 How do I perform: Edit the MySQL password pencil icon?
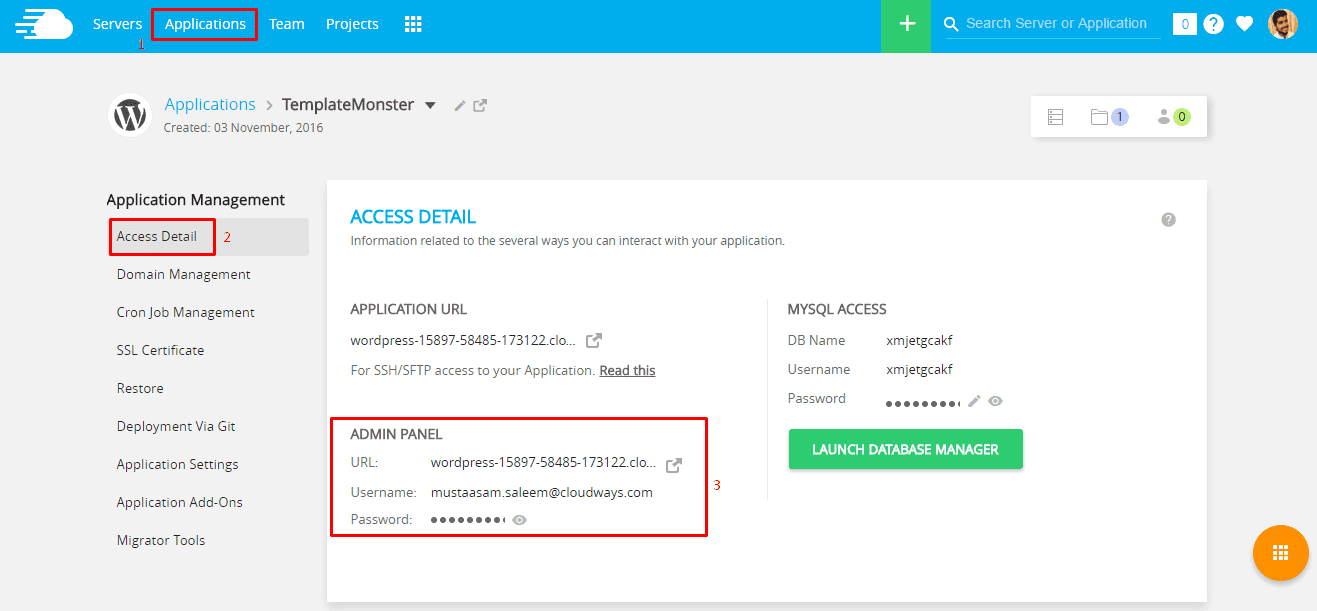(x=974, y=401)
